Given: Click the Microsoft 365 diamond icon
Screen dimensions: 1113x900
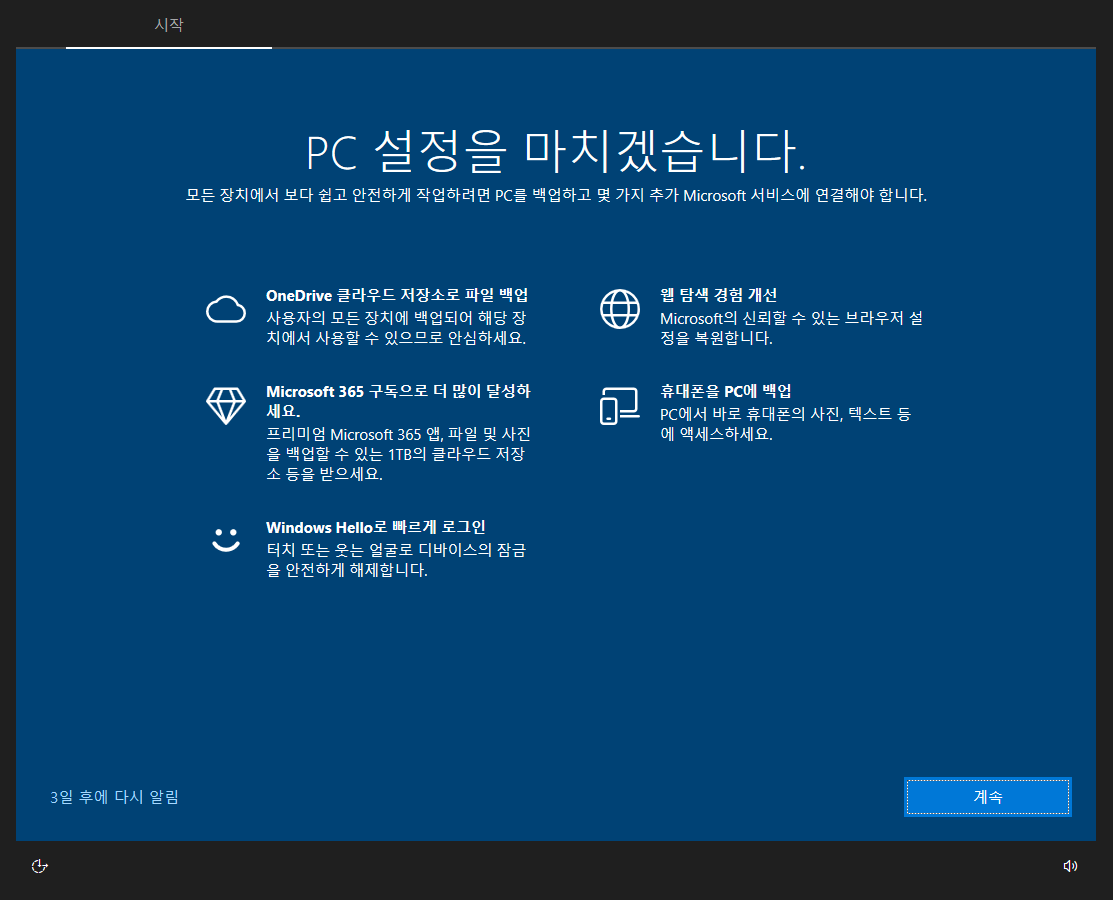Looking at the screenshot, I should pyautogui.click(x=226, y=405).
